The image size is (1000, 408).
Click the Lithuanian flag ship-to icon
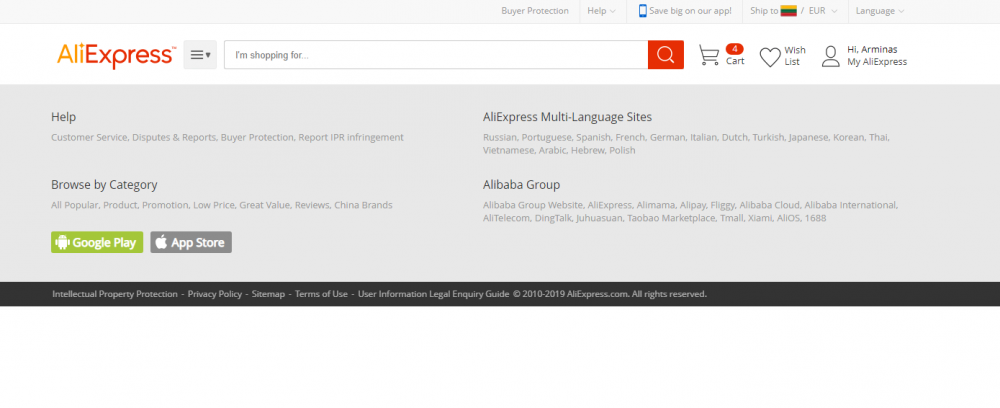789,11
